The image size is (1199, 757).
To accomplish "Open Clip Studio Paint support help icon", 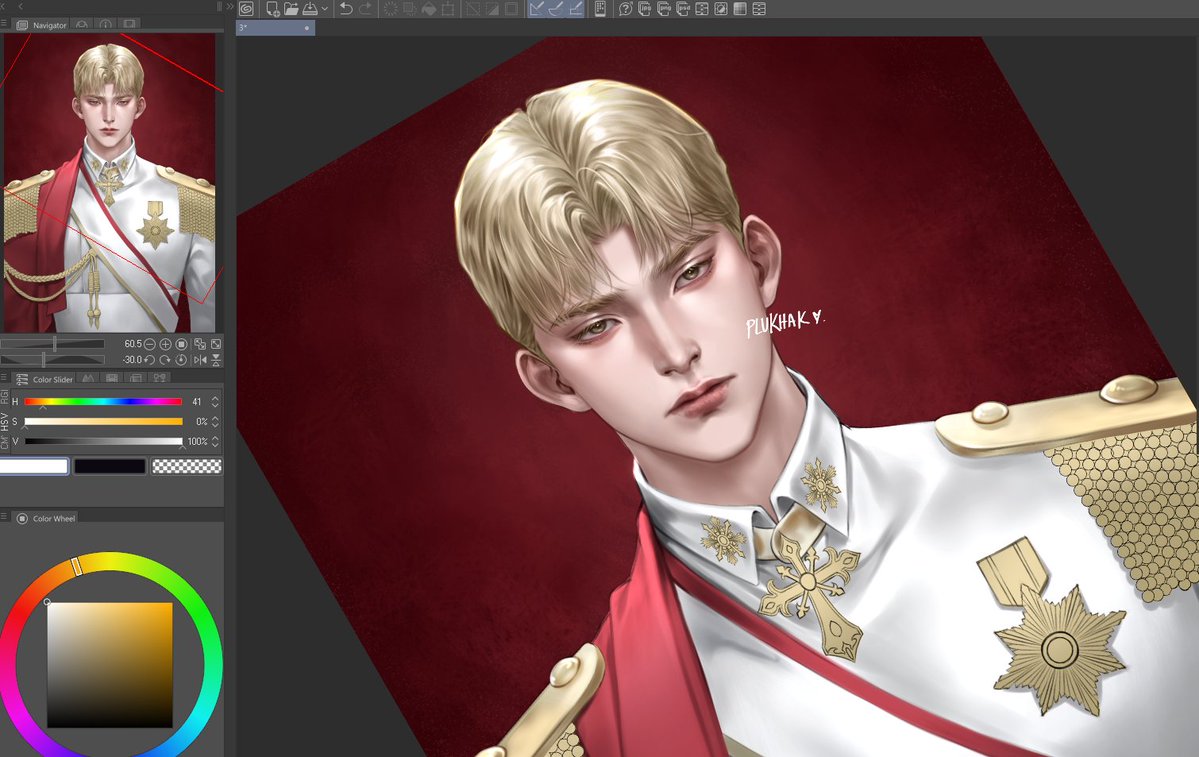I will pos(625,9).
